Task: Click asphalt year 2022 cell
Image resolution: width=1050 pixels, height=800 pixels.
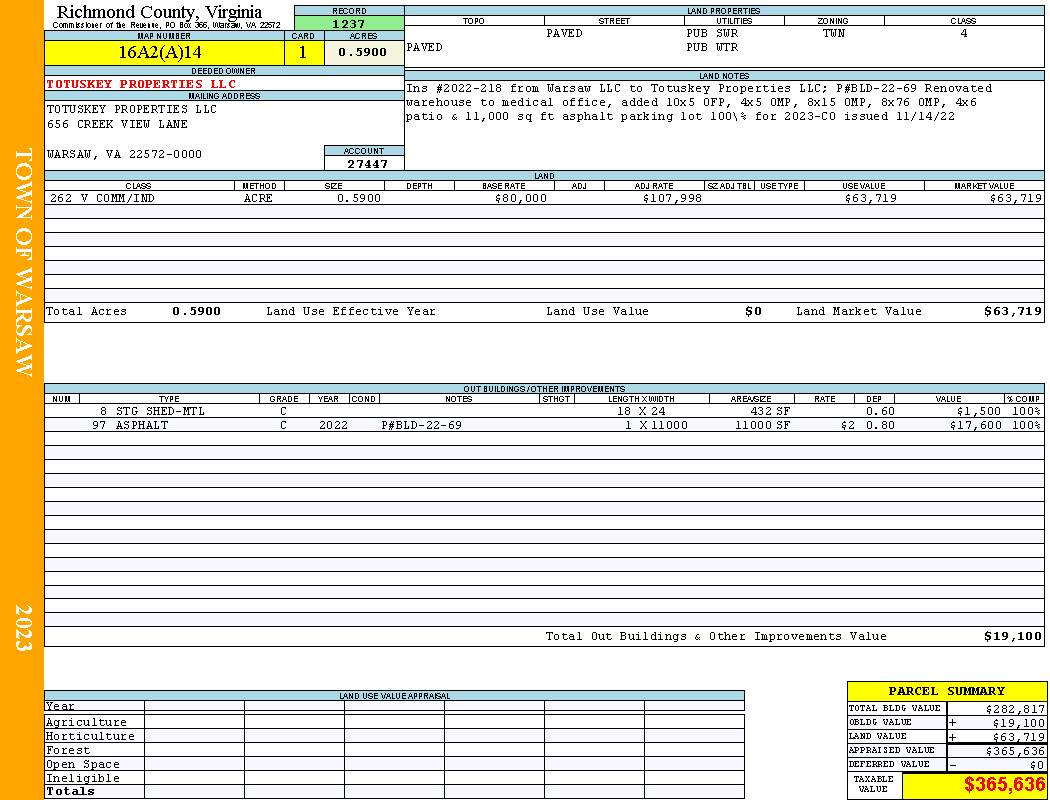Action: click(x=333, y=425)
